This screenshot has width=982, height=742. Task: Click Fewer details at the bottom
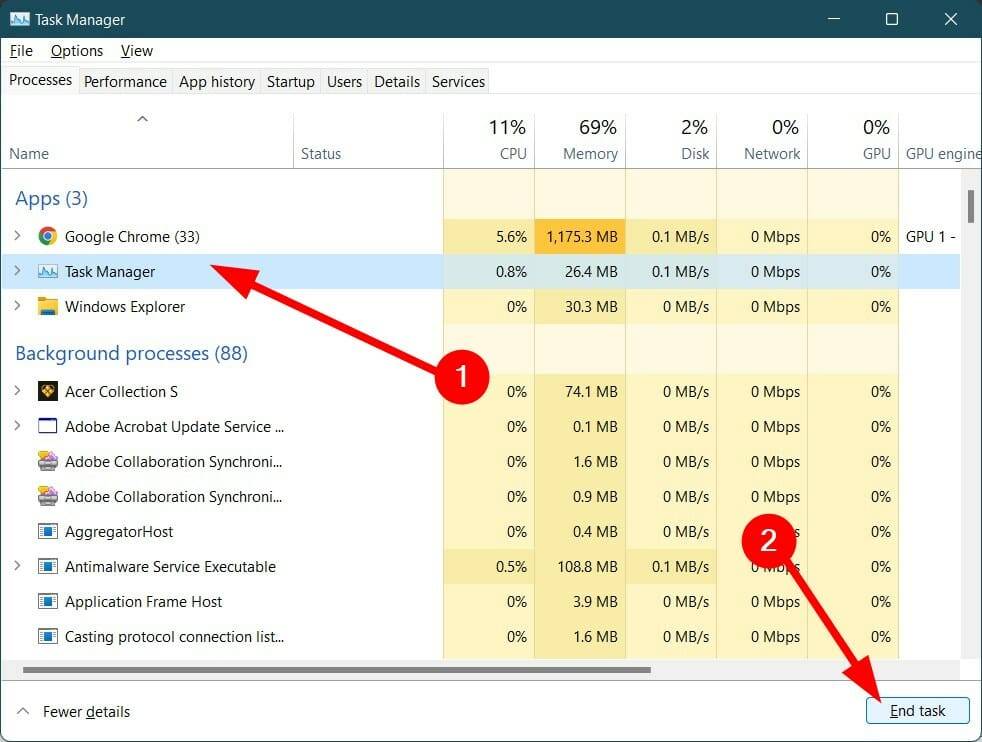85,711
